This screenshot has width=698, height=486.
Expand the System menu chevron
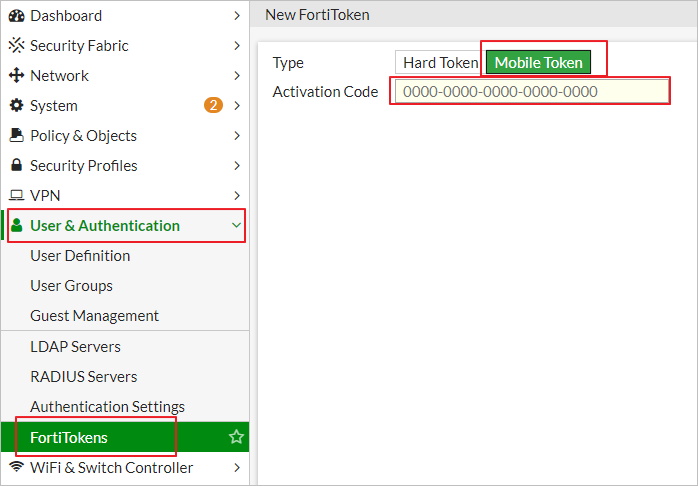(x=237, y=105)
